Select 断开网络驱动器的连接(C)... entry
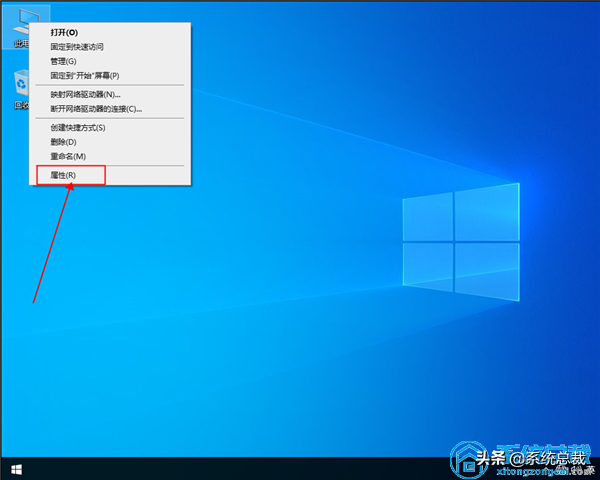Screen dimensions: 600x480 pos(110,109)
